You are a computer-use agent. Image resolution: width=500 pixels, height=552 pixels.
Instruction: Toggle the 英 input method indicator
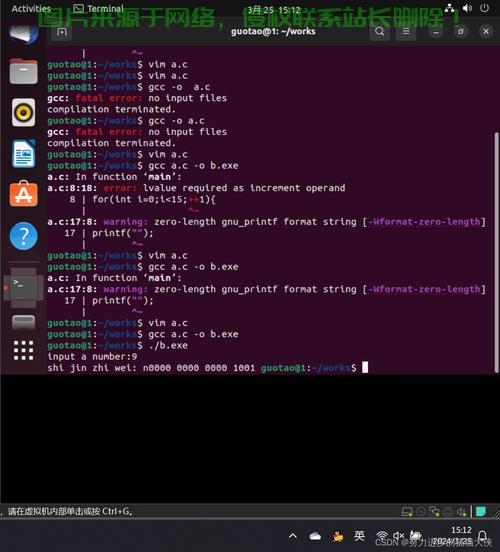359,535
